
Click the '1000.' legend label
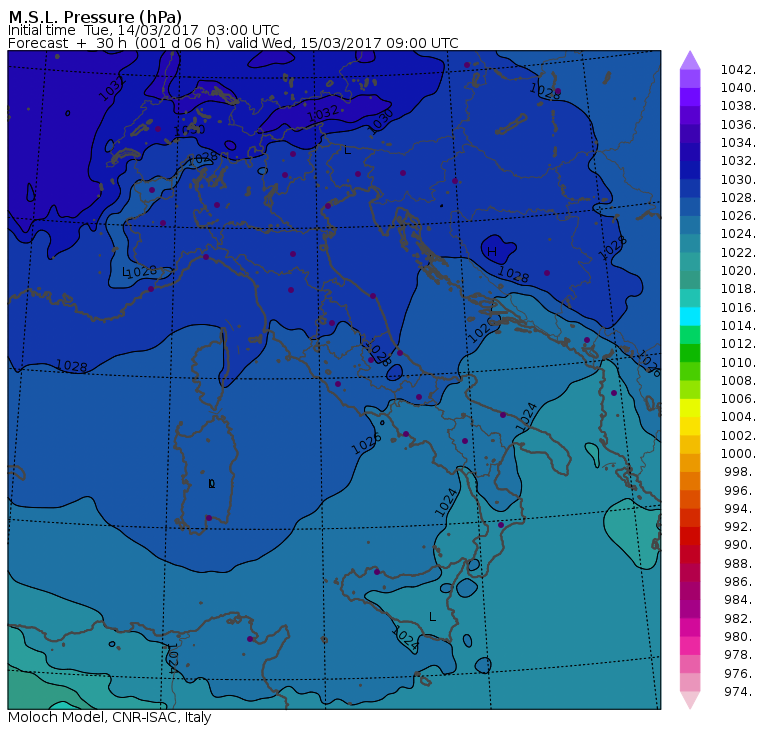(x=738, y=454)
